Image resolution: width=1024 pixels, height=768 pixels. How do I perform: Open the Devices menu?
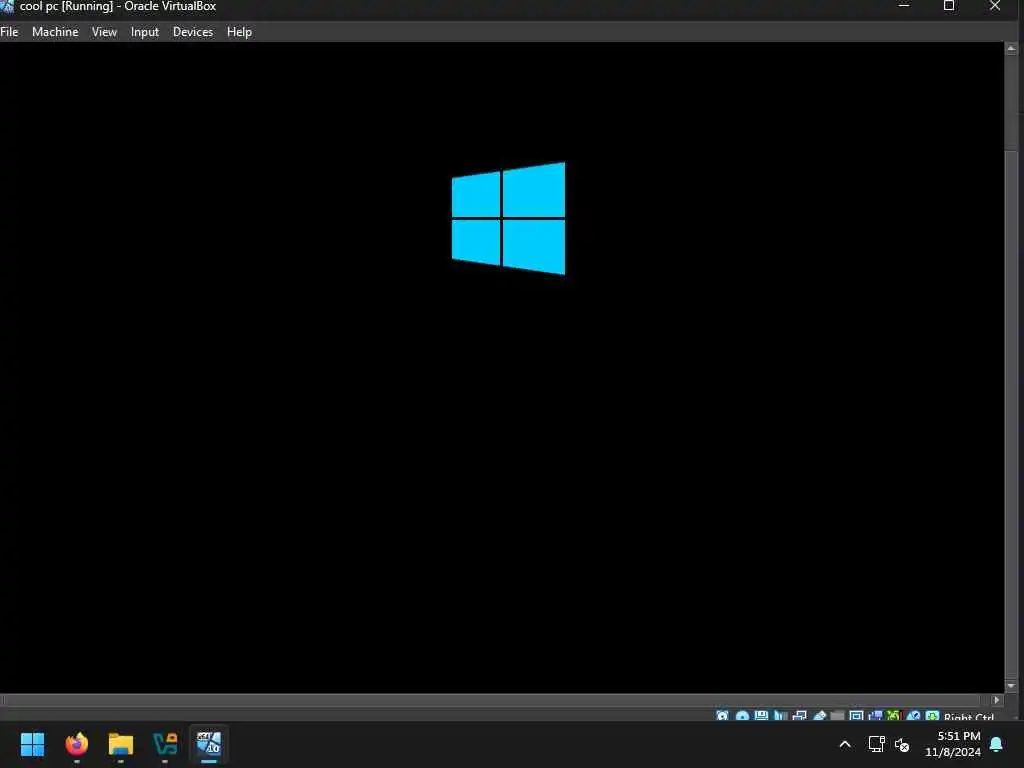(193, 31)
